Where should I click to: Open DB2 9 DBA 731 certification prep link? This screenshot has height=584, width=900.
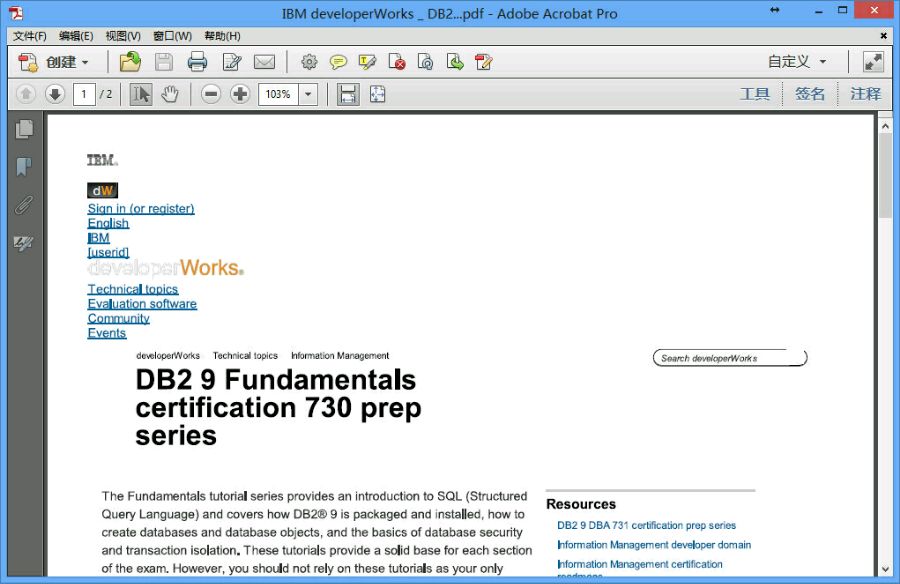[x=646, y=525]
